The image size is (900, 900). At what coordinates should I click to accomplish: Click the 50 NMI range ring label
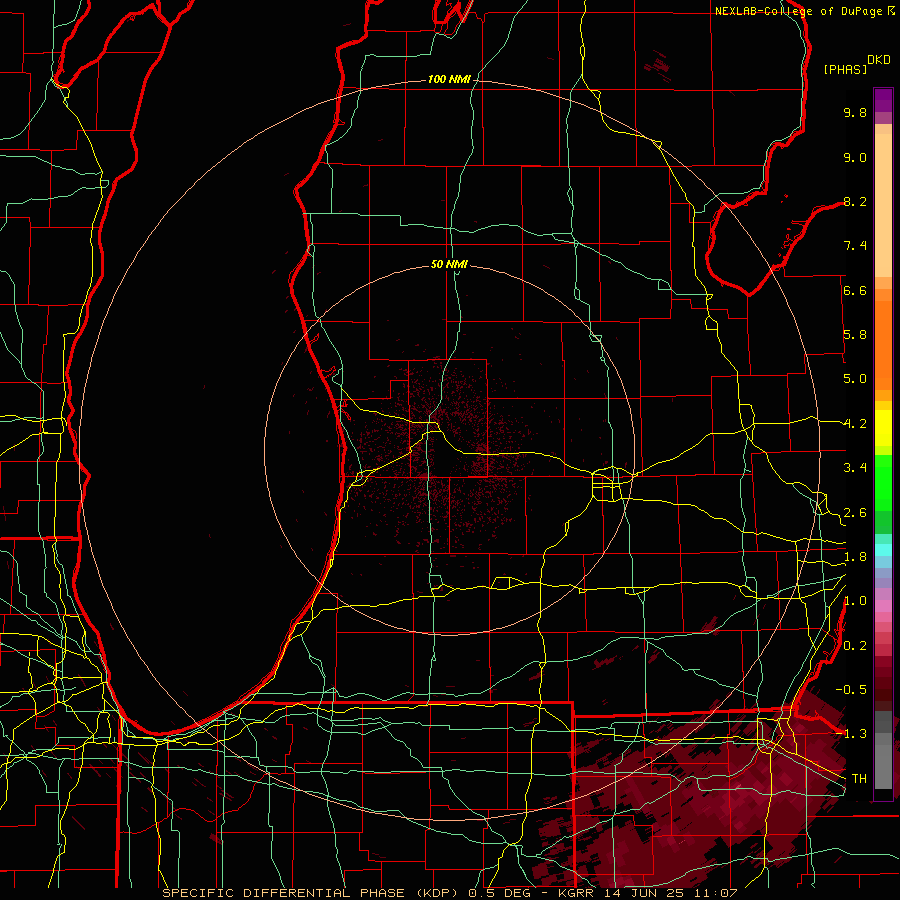(x=449, y=264)
